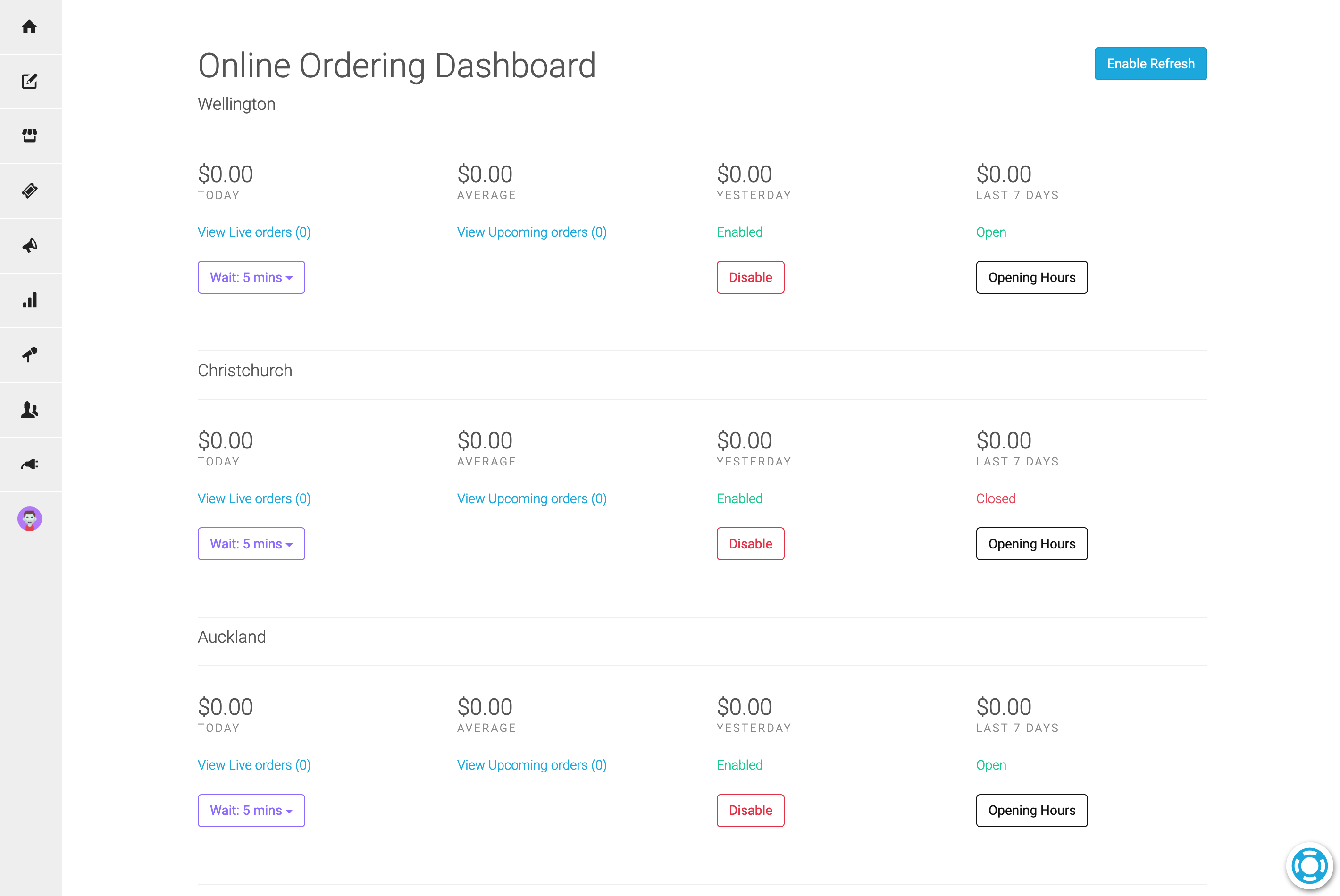Expand Wait time dropdown for Auckland
The width and height of the screenshot is (1340, 896).
[251, 810]
